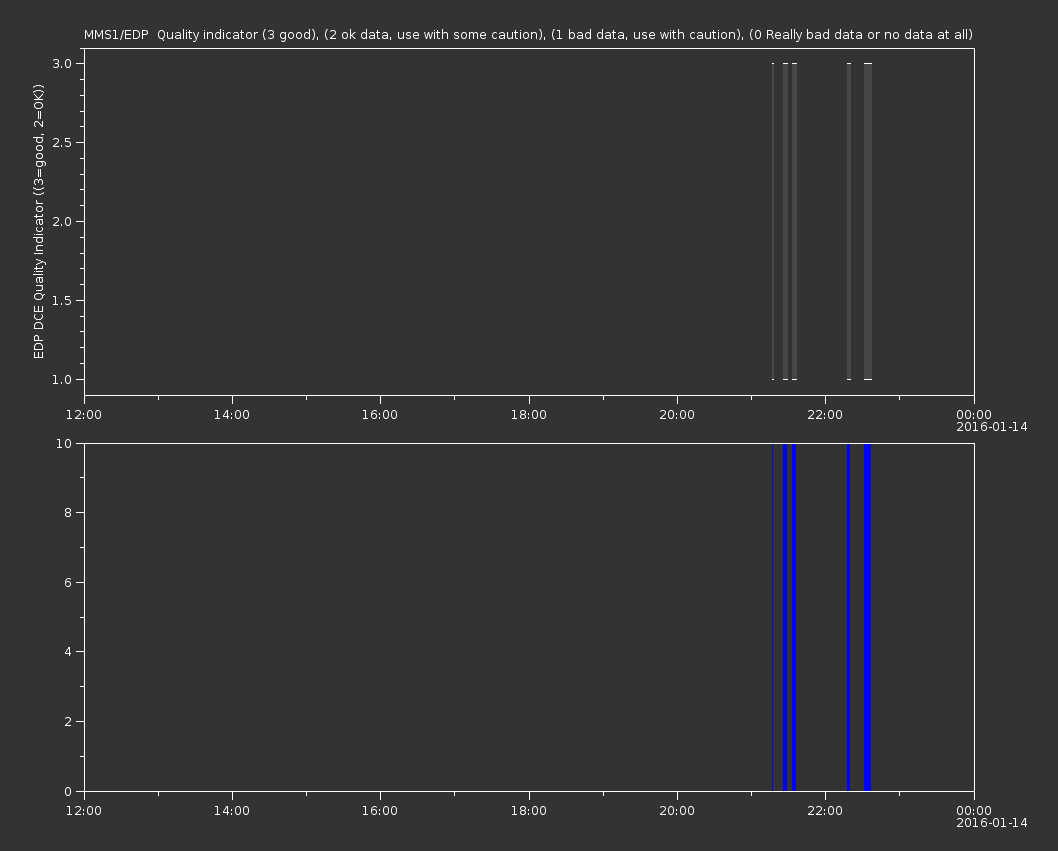Select the thinnest gray line in quality plot

point(773,221)
